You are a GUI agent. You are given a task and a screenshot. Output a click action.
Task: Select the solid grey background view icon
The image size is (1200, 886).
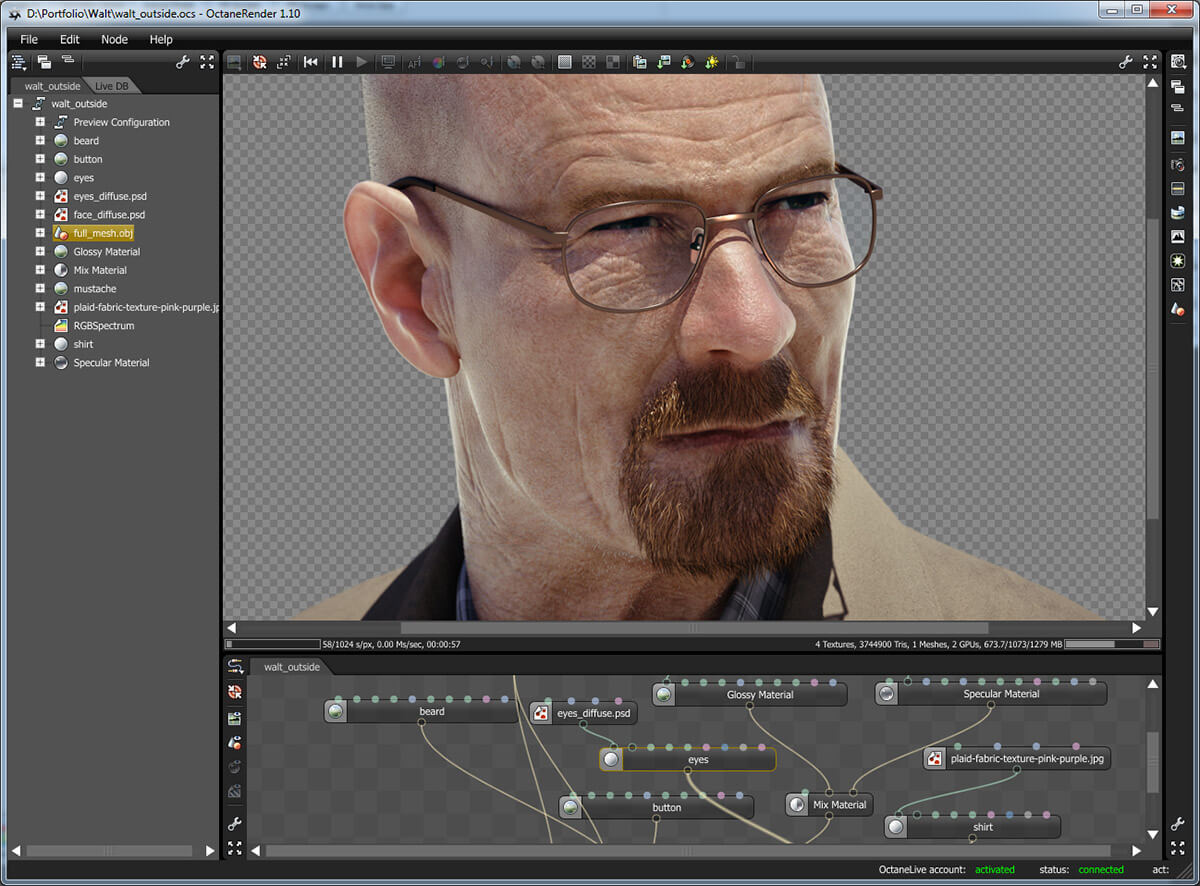[565, 62]
